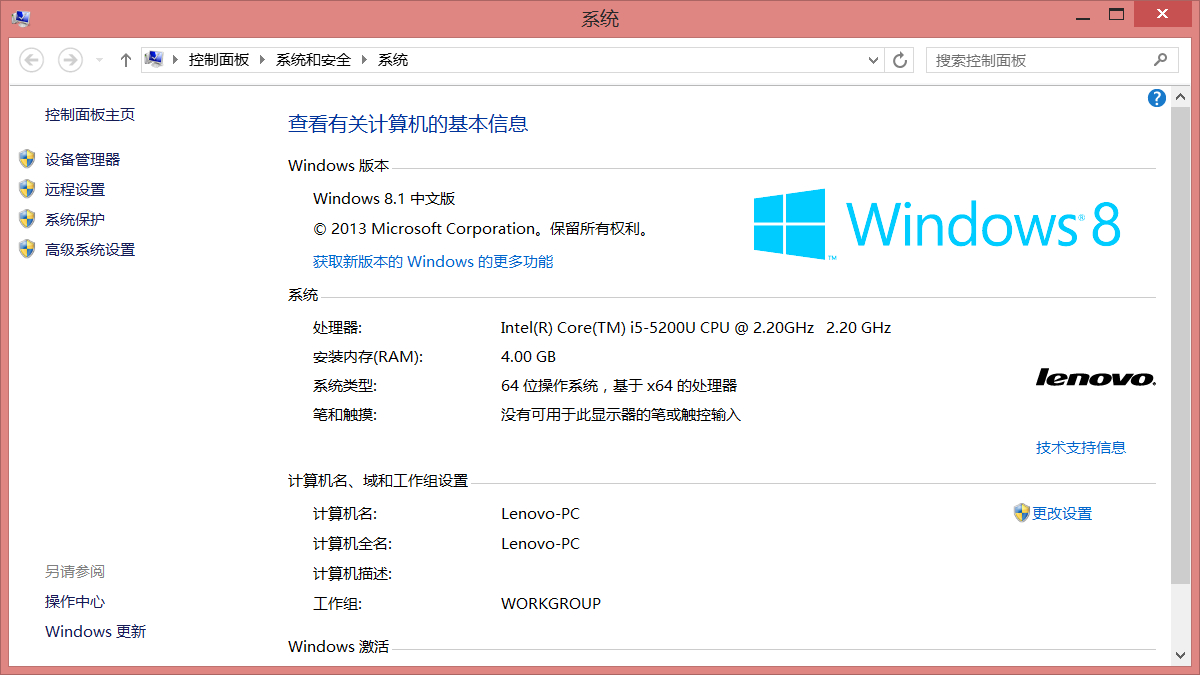
Task: Go up one level with Up arrow
Action: [x=125, y=60]
